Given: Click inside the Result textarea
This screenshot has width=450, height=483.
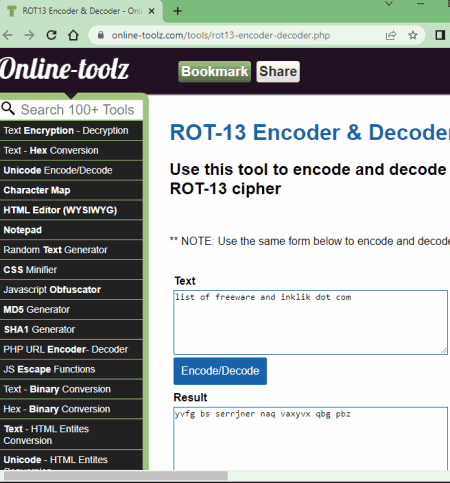Looking at the screenshot, I should [x=310, y=438].
